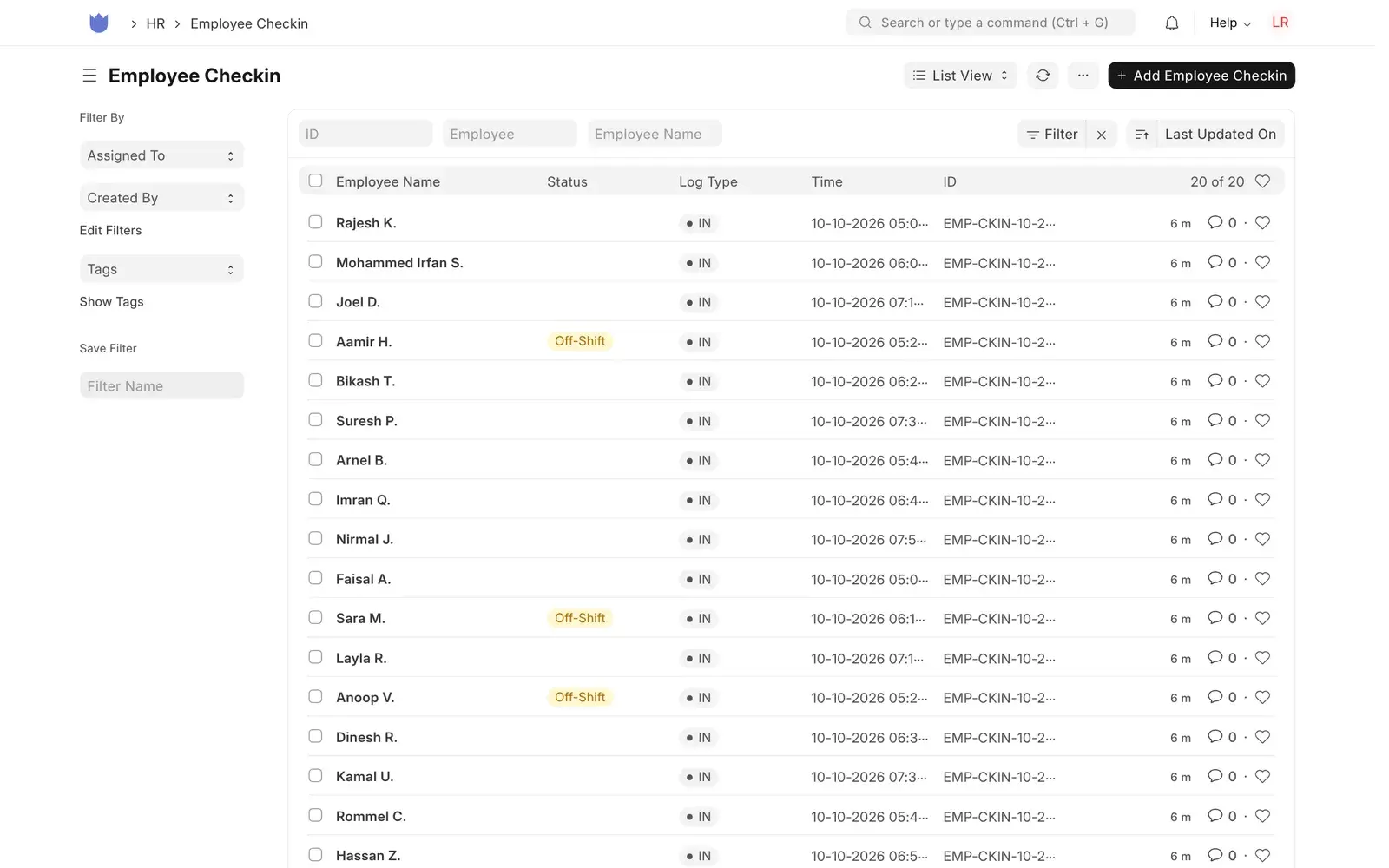Like the Suresh P. row heart

(1262, 421)
